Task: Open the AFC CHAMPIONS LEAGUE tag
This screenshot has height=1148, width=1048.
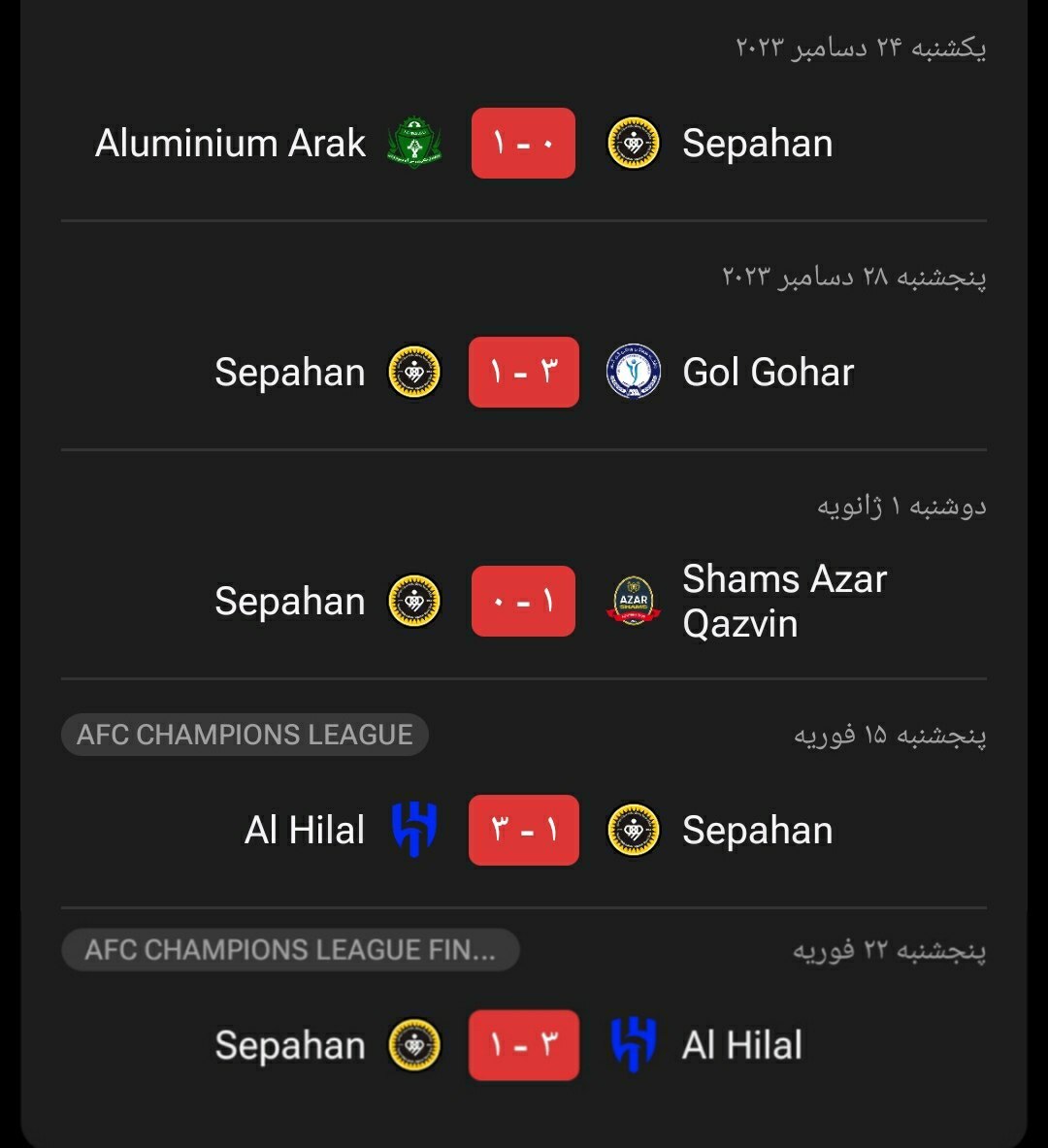Action: click(x=245, y=735)
